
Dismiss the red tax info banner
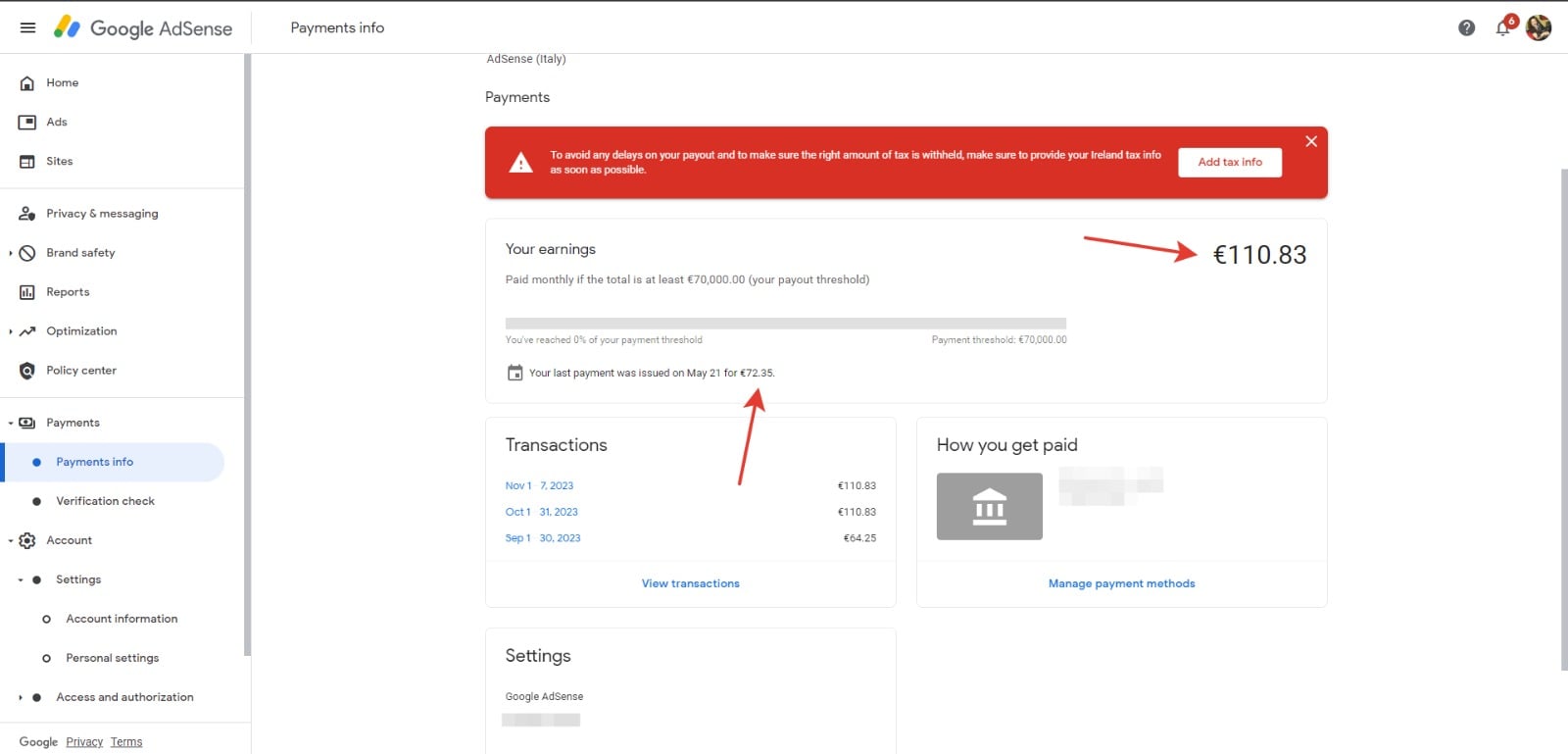click(1311, 142)
